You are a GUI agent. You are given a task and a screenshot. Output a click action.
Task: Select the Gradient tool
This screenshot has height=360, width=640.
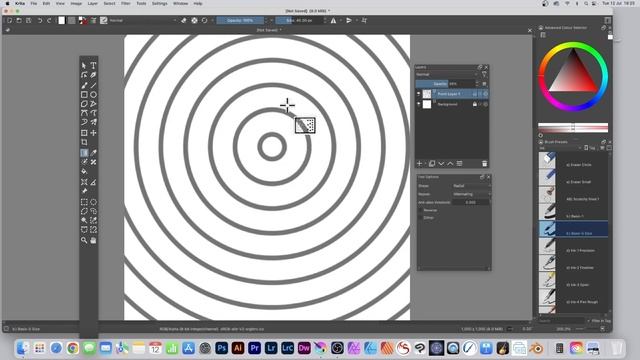coord(84,153)
